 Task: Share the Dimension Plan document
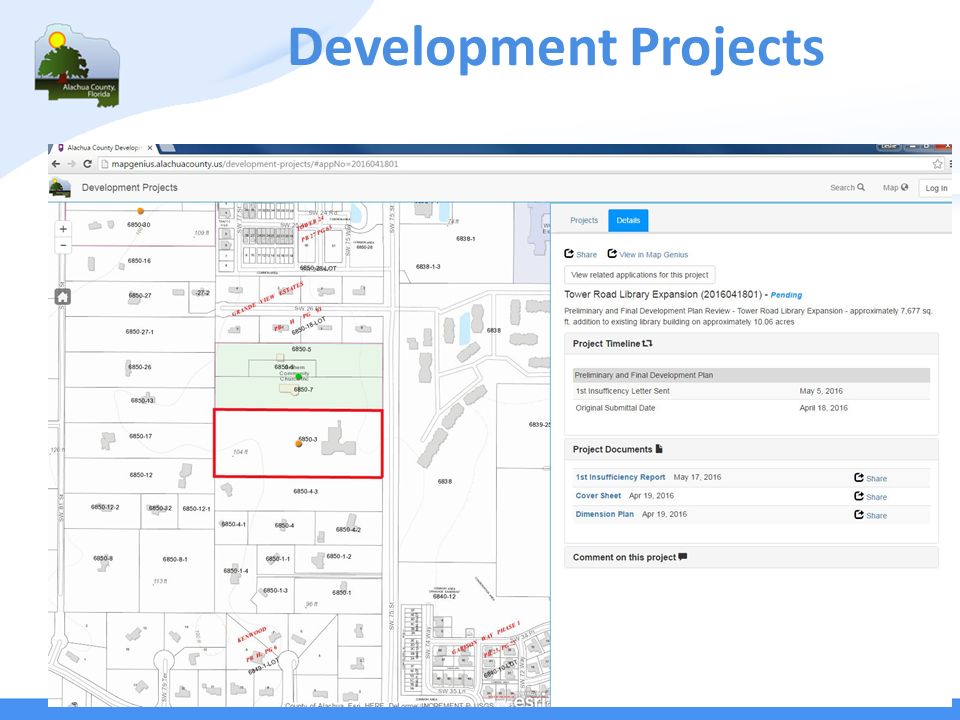pyautogui.click(x=871, y=515)
